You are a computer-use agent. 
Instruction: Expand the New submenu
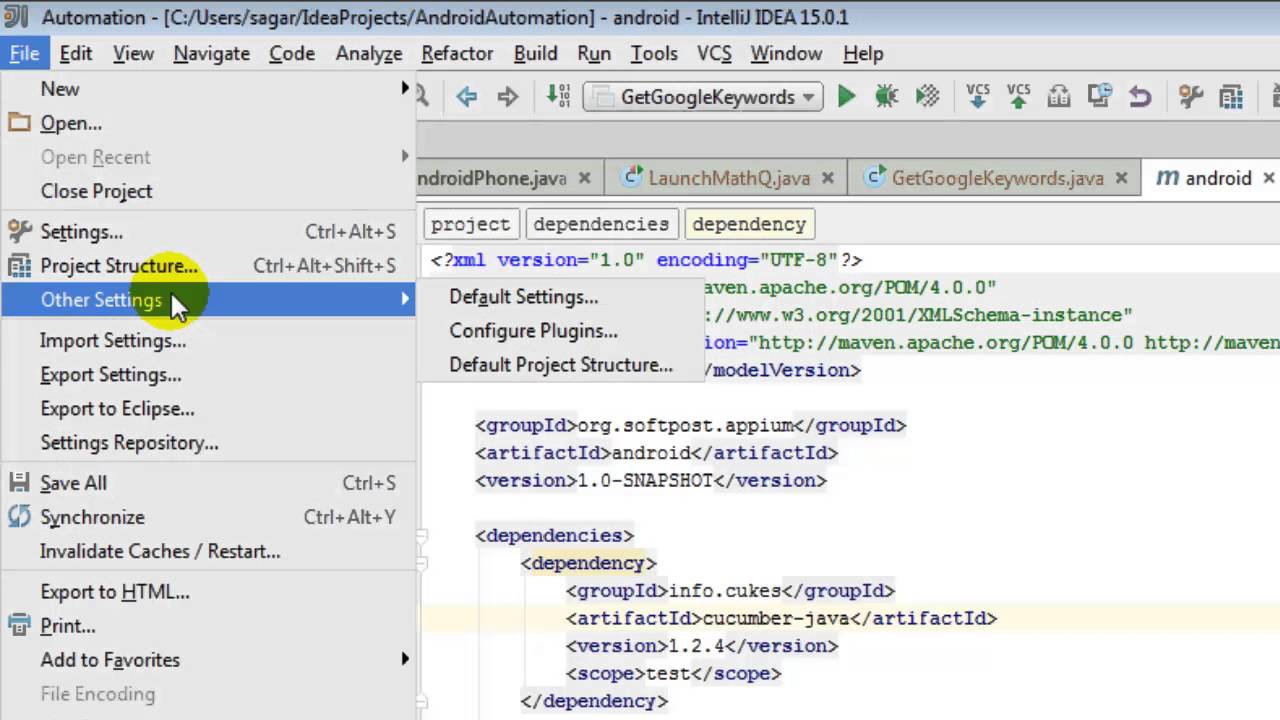click(x=208, y=89)
